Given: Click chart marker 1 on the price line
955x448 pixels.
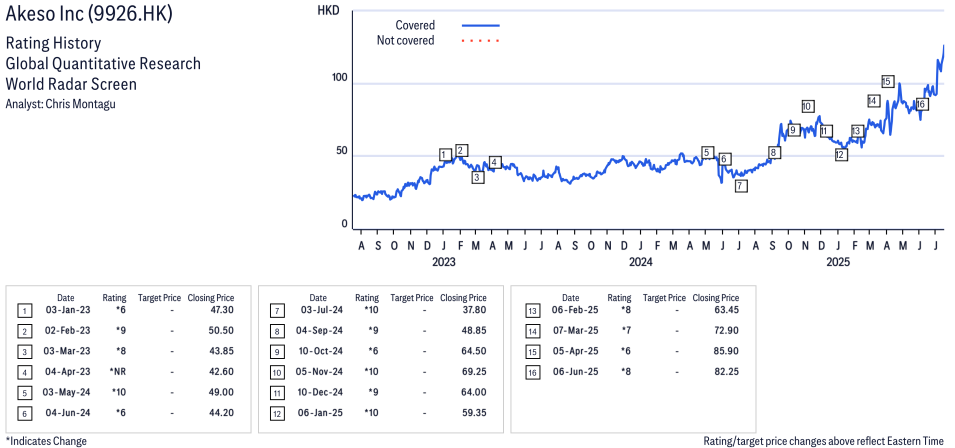Looking at the screenshot, I should [x=446, y=155].
